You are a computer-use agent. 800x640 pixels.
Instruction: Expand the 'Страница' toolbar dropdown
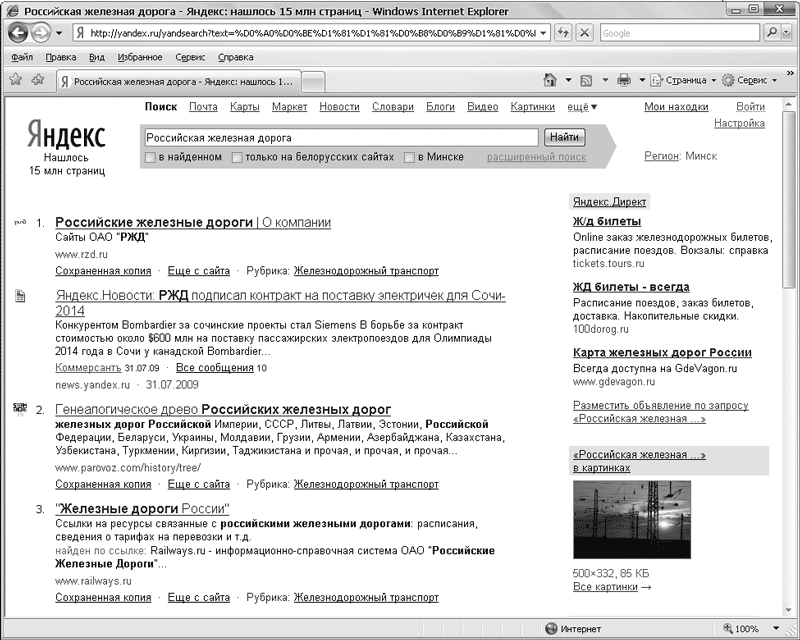713,80
